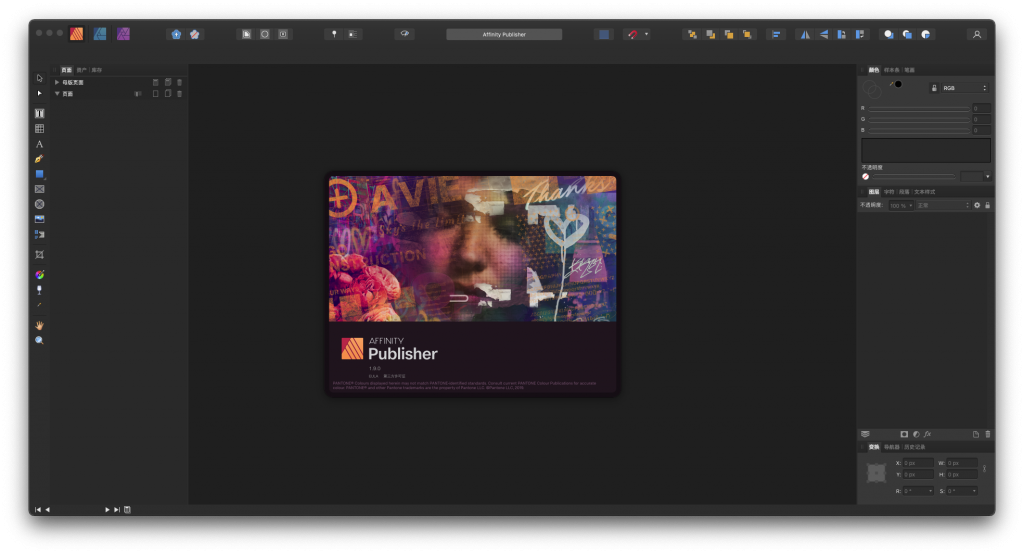Click the black fill colour swatch
The image size is (1024, 554).
tap(899, 84)
